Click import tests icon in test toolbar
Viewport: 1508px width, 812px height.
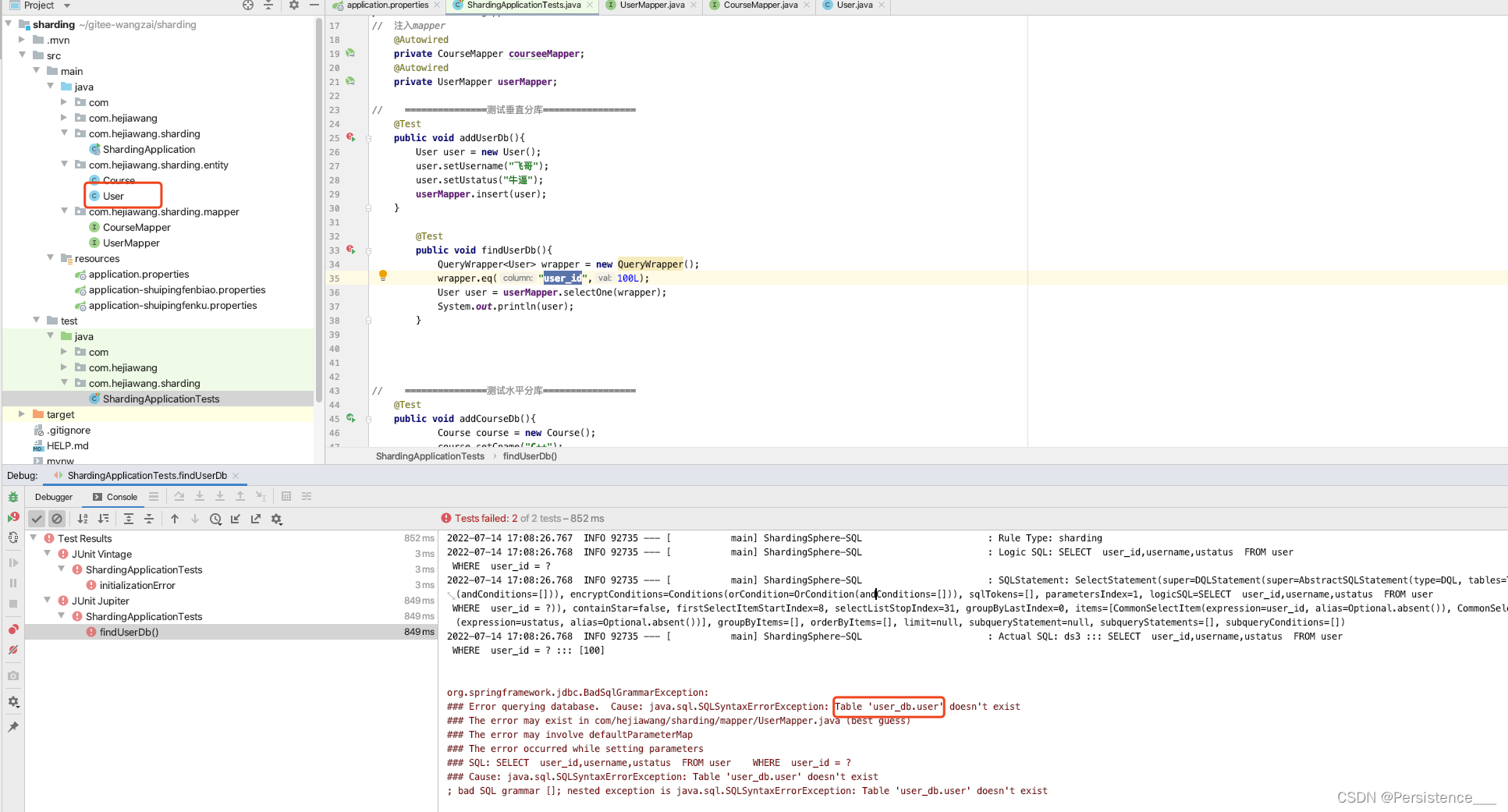(236, 519)
